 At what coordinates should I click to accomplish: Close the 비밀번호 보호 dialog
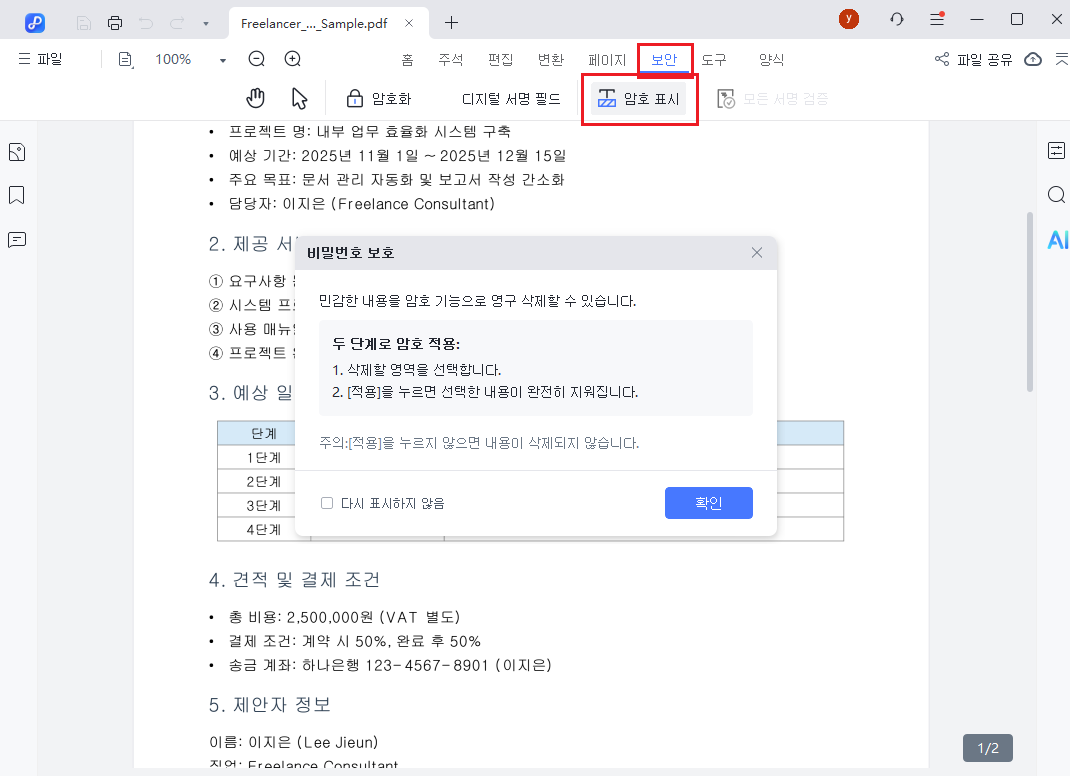pos(757,253)
